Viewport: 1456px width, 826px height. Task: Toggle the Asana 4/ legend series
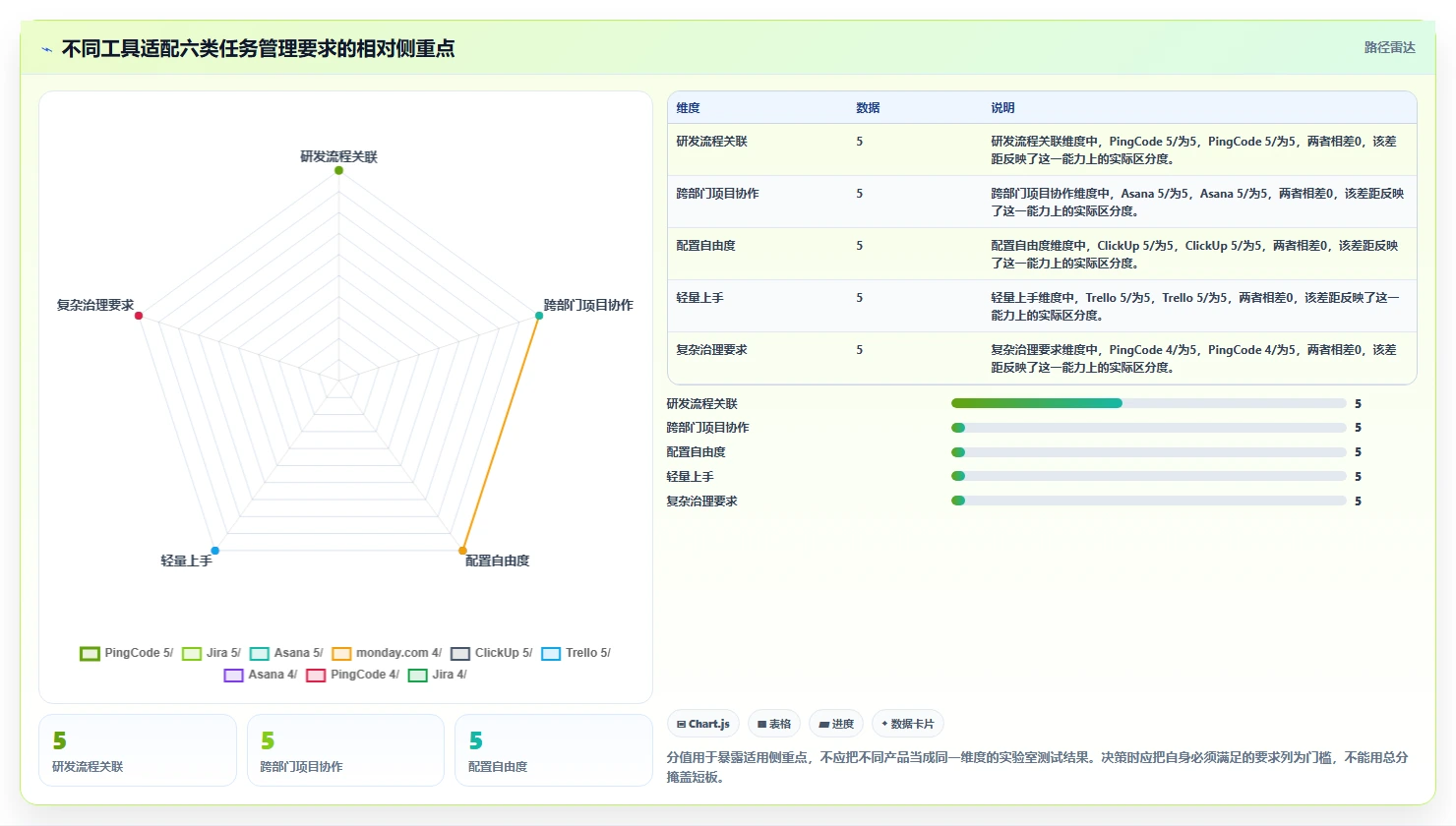click(x=261, y=675)
